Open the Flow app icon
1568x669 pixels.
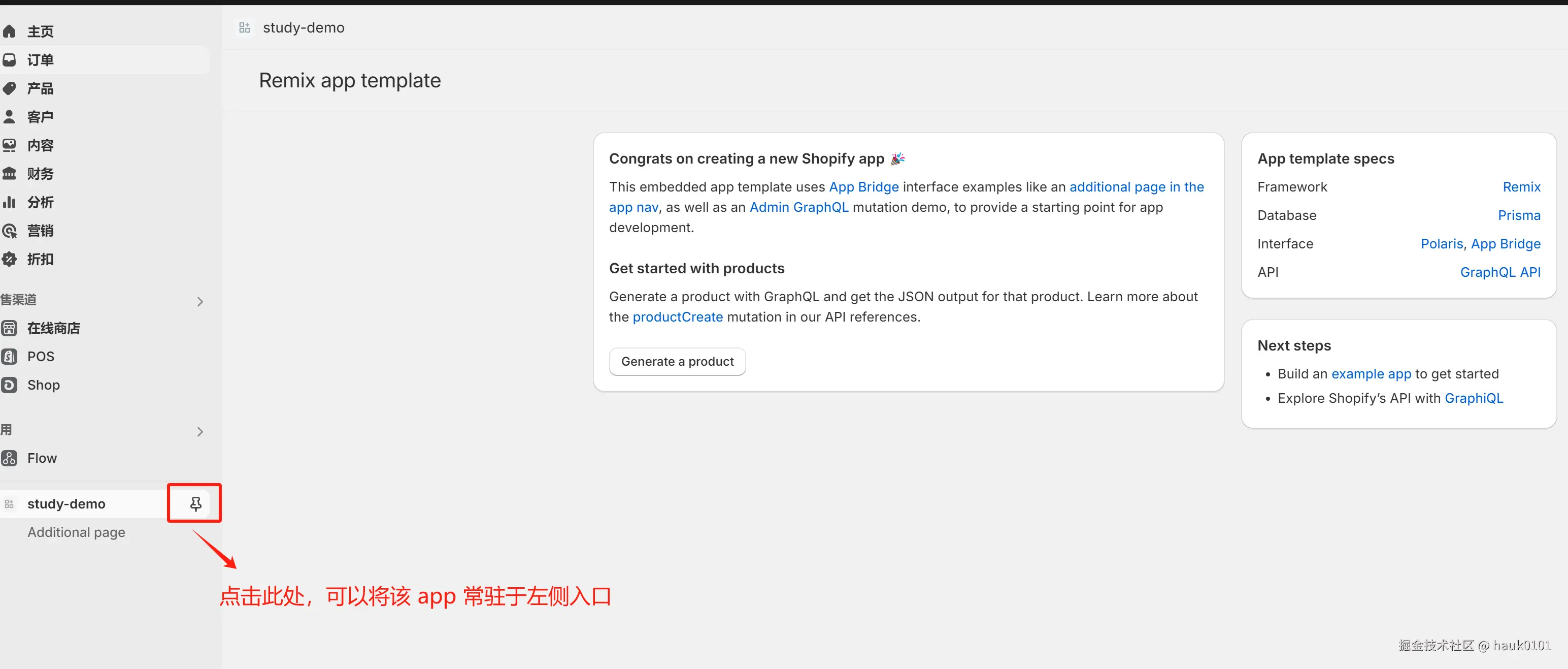pyautogui.click(x=9, y=458)
